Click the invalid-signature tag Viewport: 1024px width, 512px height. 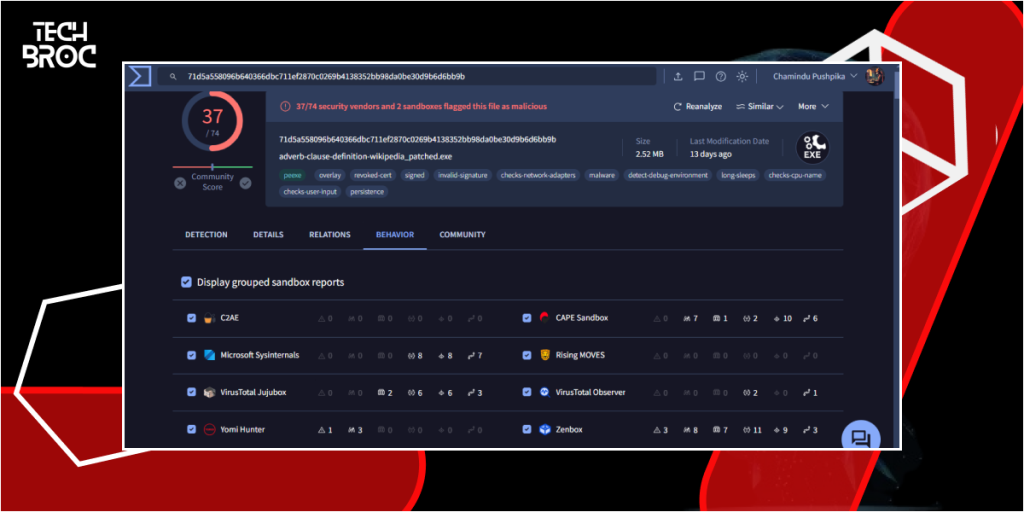click(462, 175)
